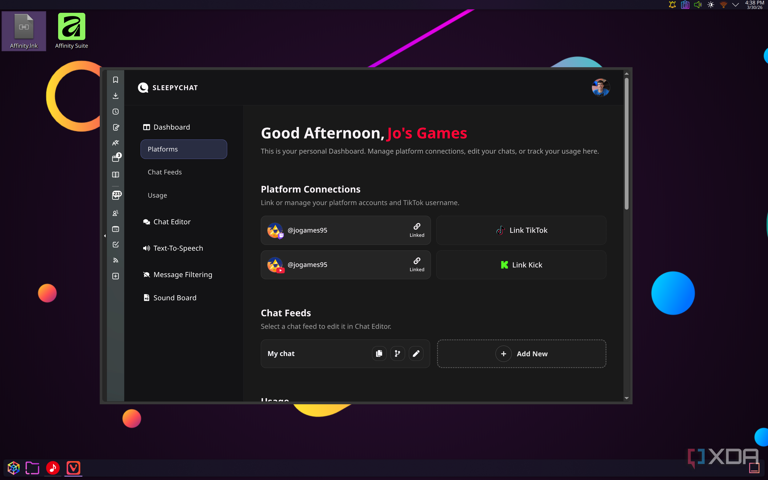Open the Reading List book icon in the sidebar
Image resolution: width=768 pixels, height=480 pixels.
[116, 175]
